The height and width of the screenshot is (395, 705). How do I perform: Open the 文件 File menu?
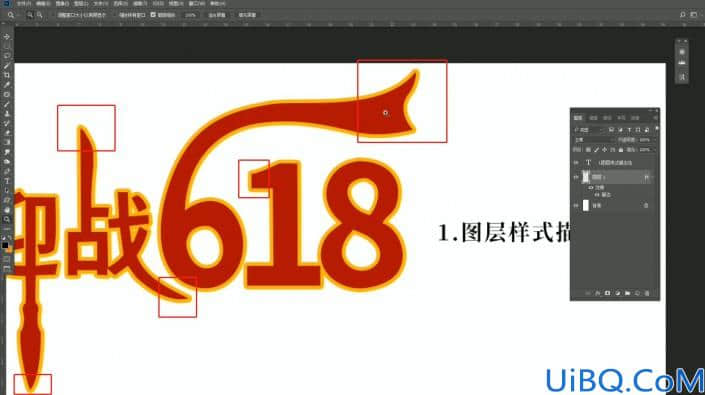tap(24, 4)
